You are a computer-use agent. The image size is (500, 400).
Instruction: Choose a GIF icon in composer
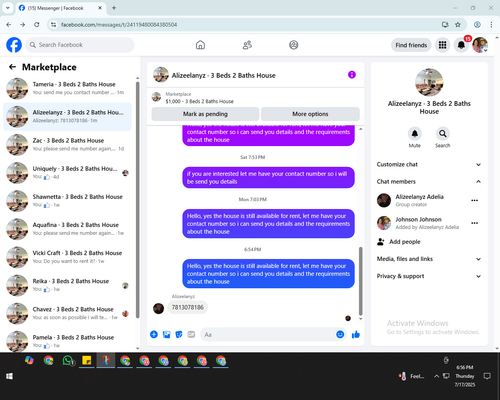191,334
